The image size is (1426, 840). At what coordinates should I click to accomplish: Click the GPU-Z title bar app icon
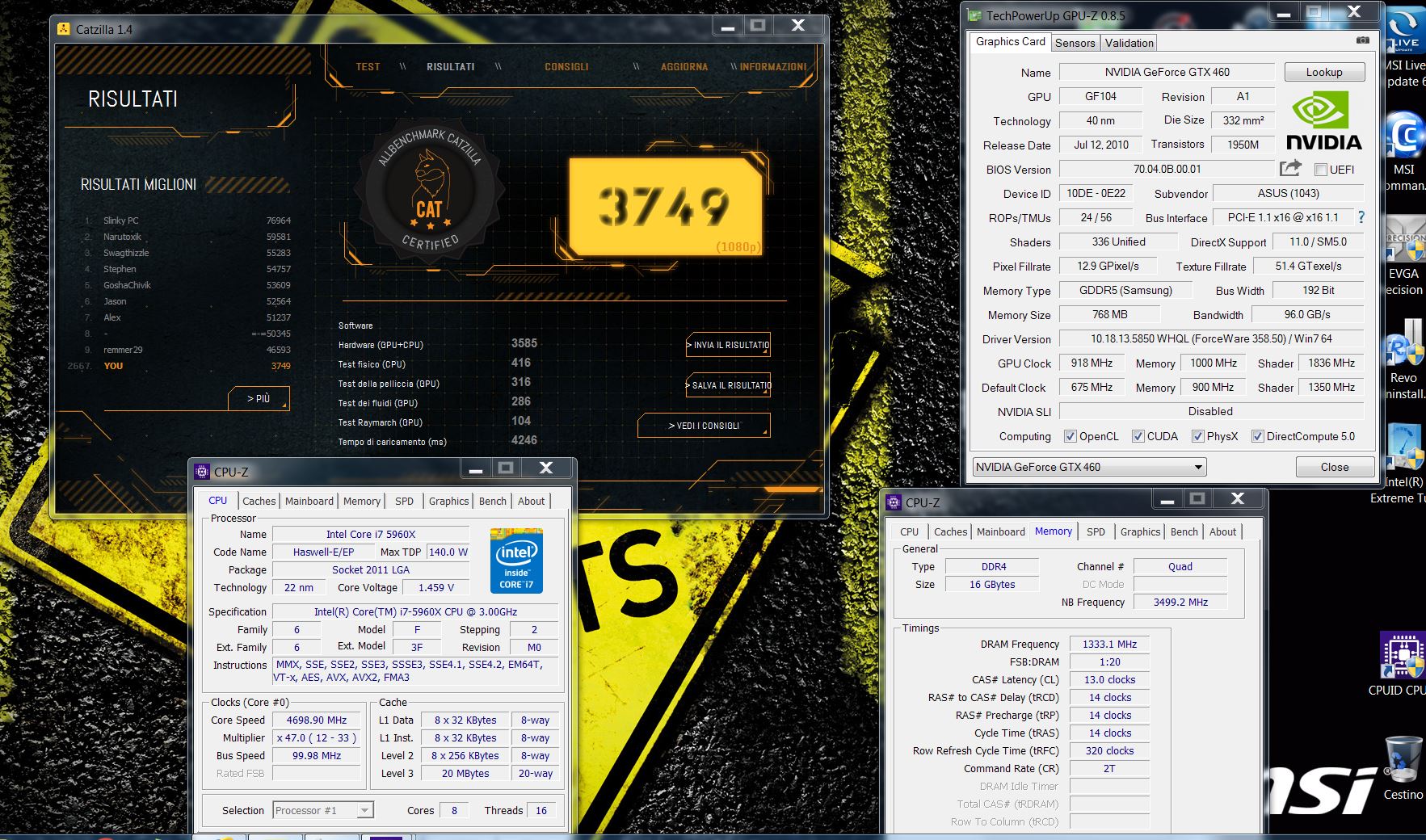(x=975, y=15)
